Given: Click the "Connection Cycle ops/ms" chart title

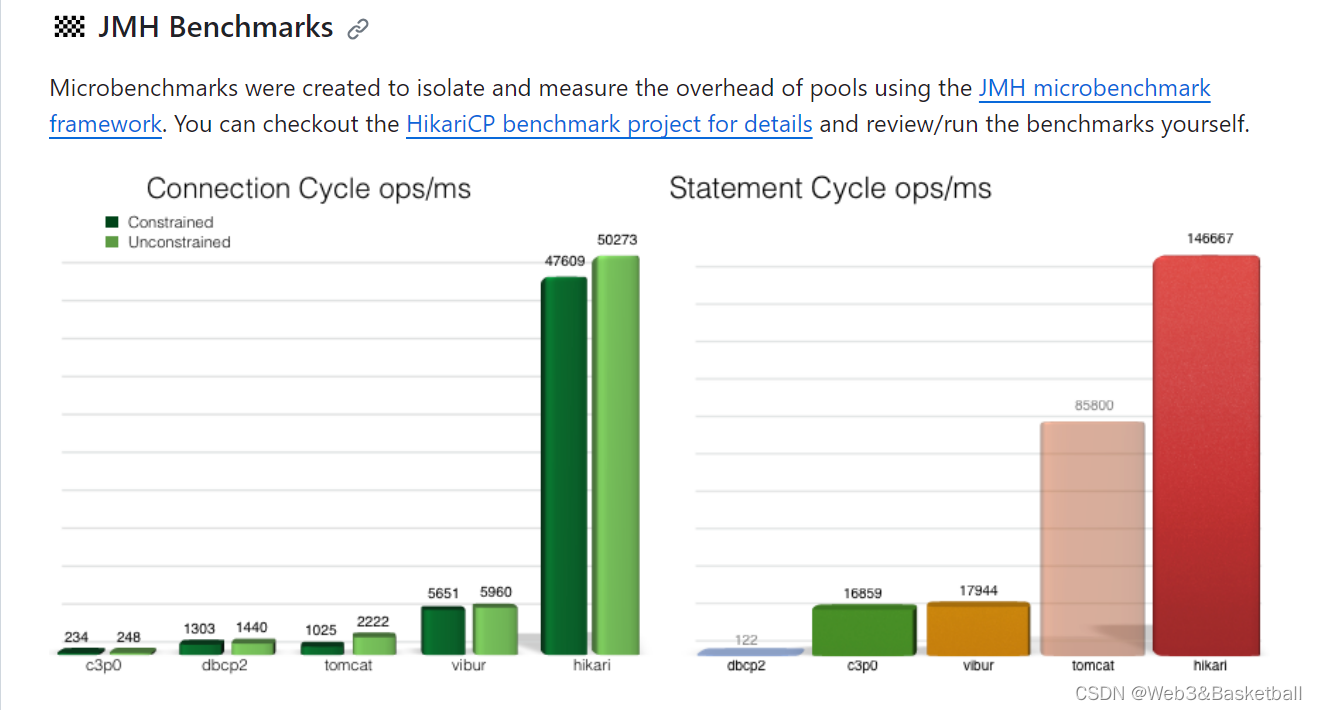Looking at the screenshot, I should point(309,188).
